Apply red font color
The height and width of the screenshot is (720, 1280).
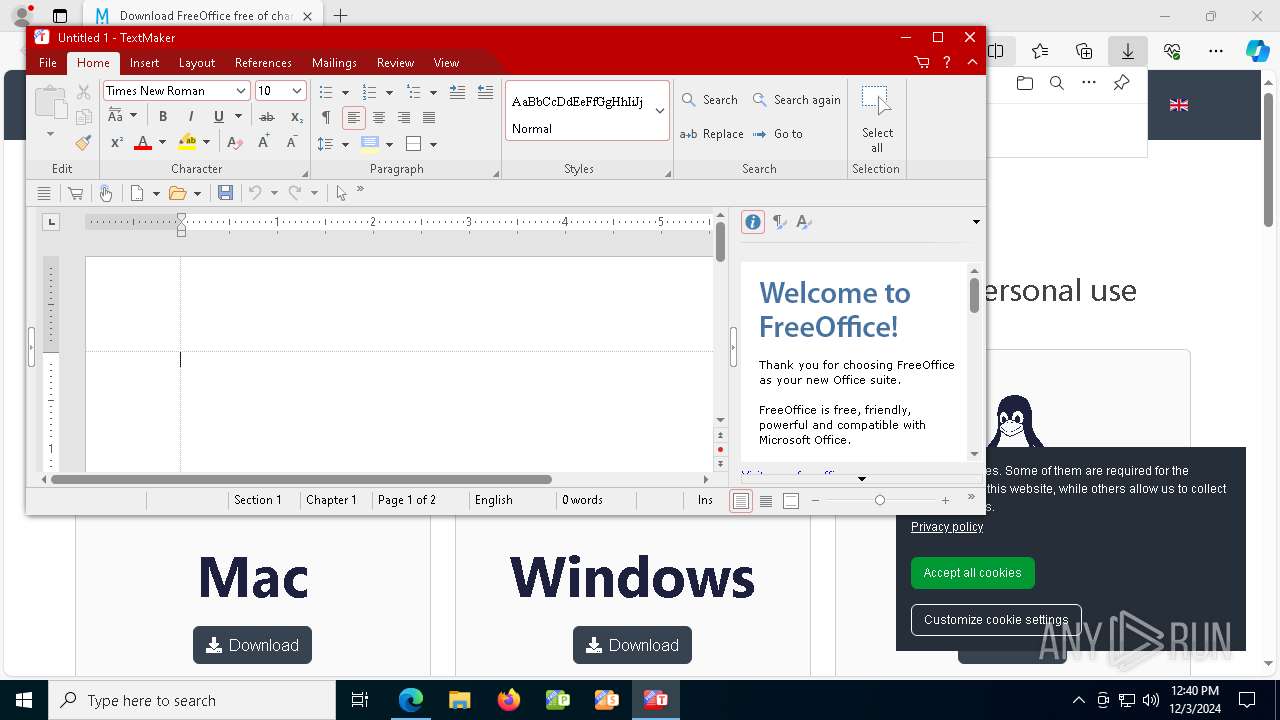[x=142, y=143]
